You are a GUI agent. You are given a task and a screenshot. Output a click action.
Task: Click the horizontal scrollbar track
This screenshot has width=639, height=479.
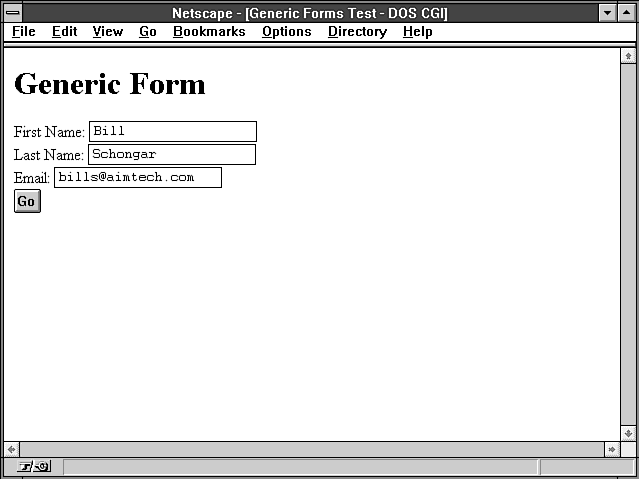(x=312, y=449)
